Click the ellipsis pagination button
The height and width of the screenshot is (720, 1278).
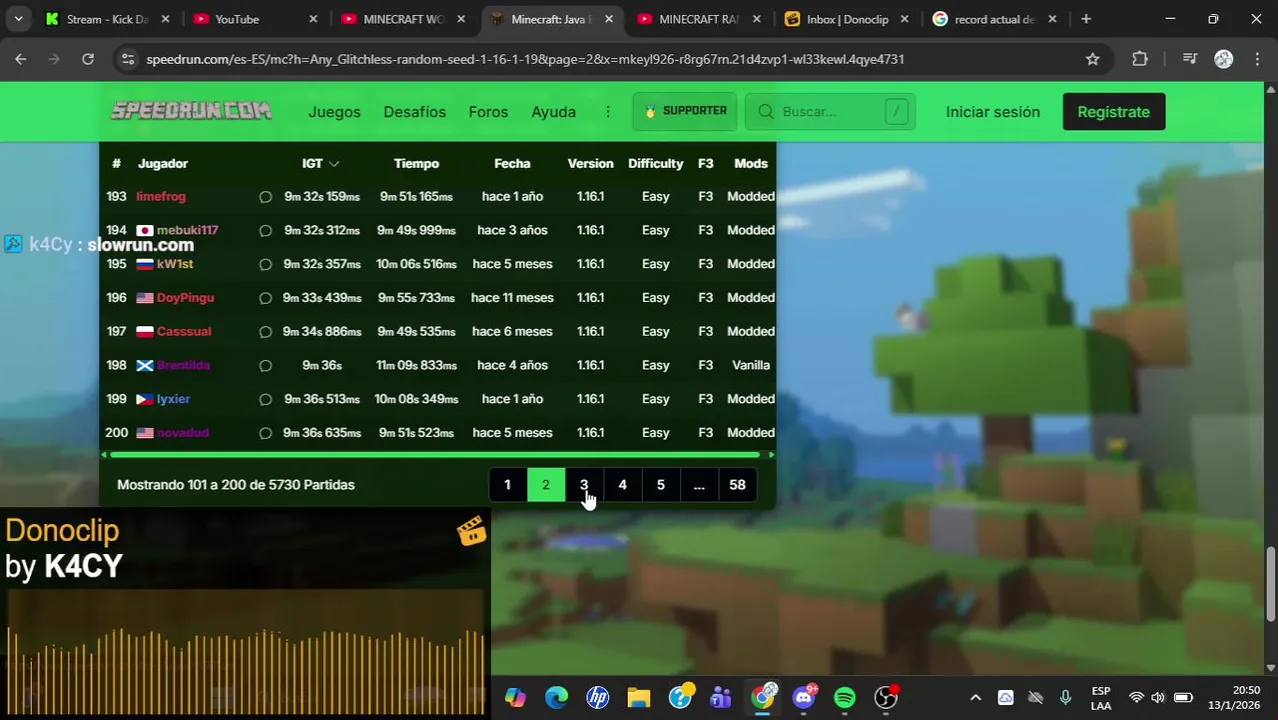pos(699,485)
